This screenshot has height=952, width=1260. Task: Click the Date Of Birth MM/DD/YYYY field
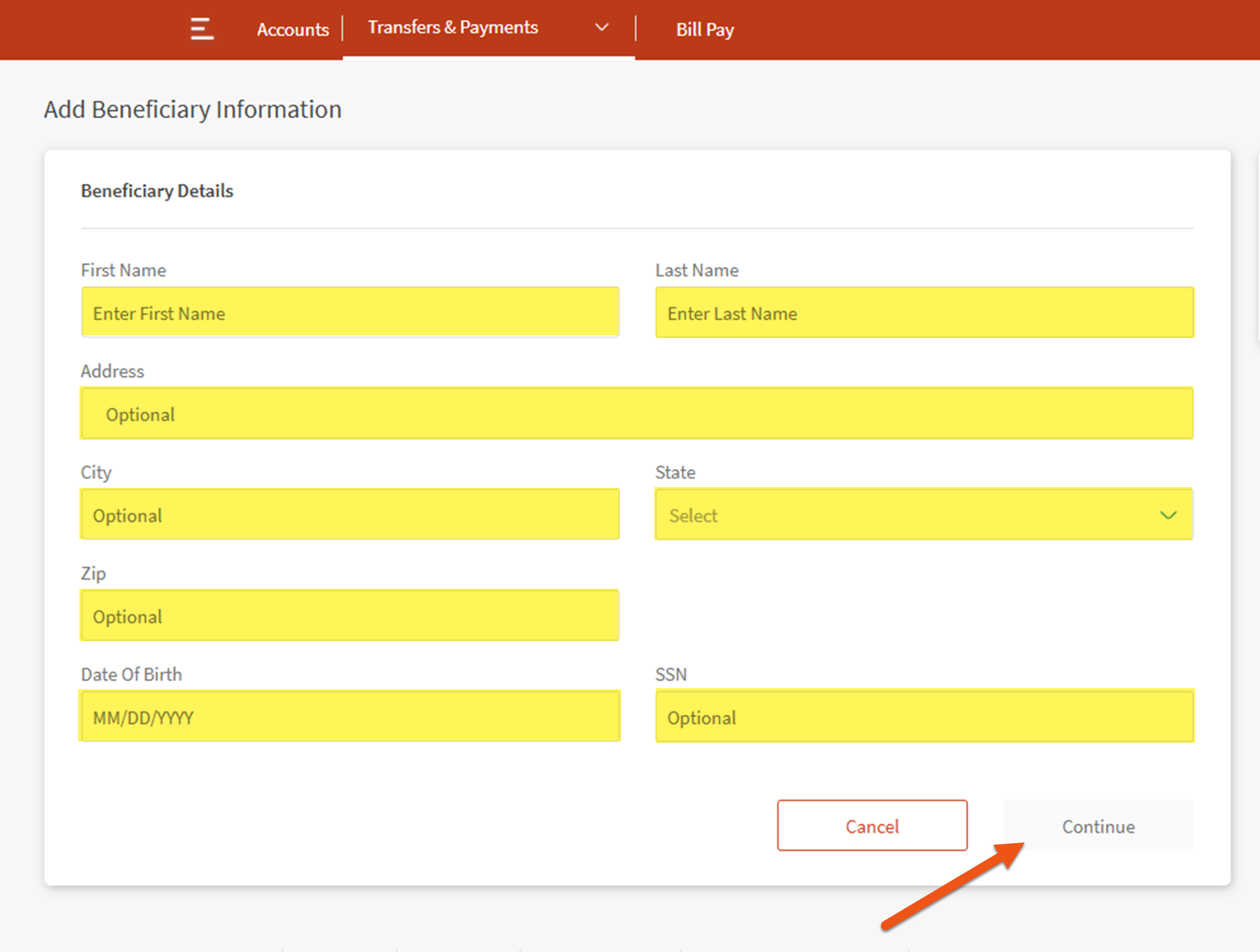click(x=350, y=716)
